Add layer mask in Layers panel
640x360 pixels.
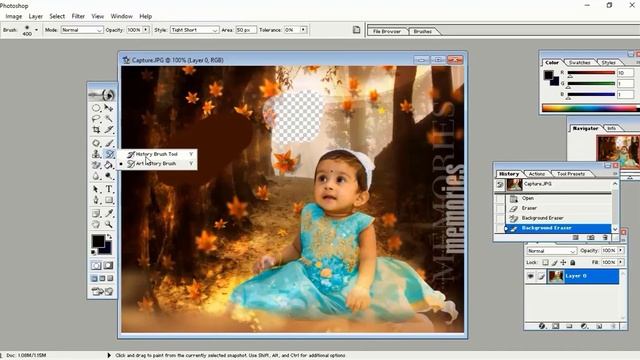click(556, 326)
